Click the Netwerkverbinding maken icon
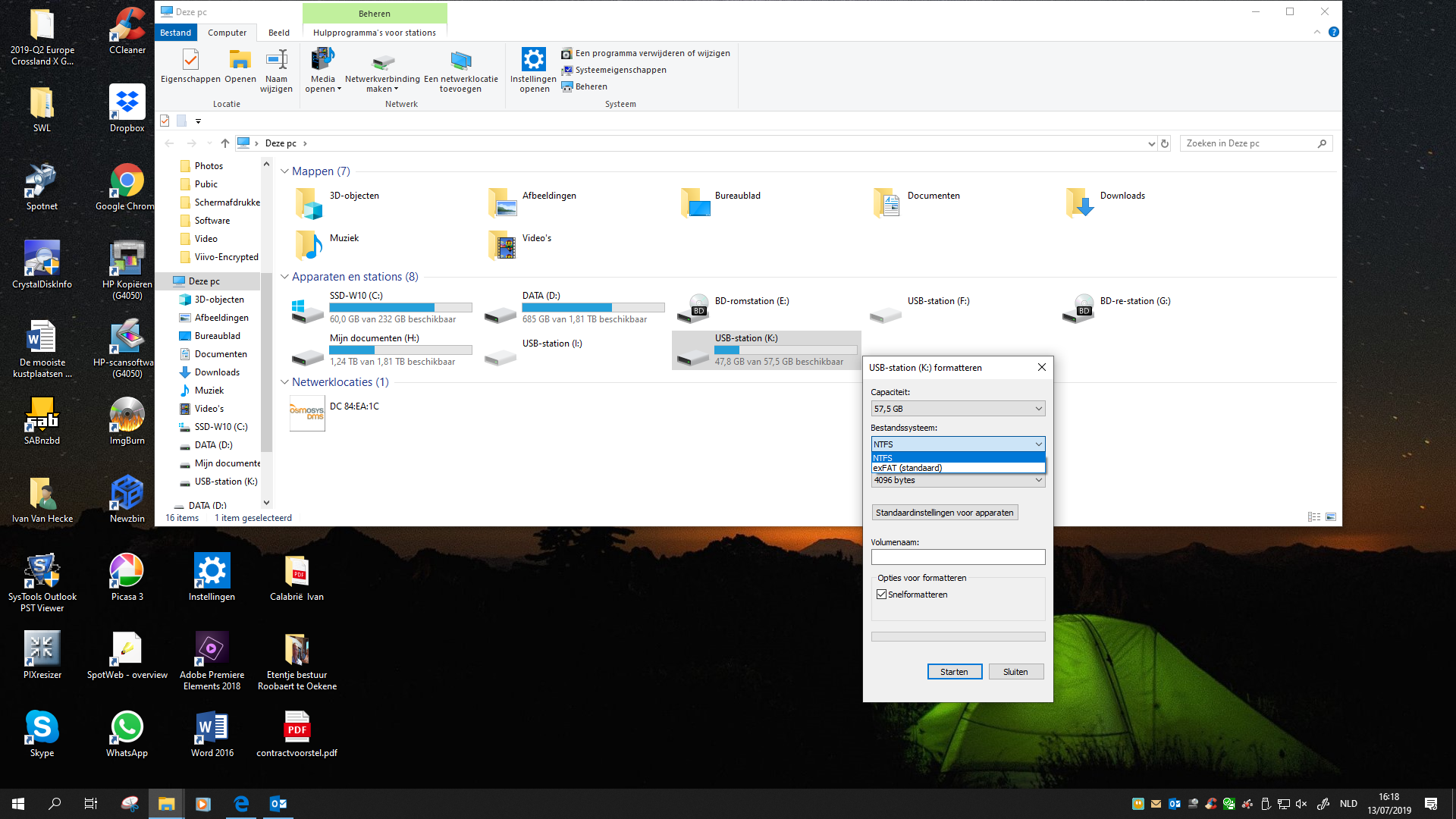 click(x=382, y=62)
